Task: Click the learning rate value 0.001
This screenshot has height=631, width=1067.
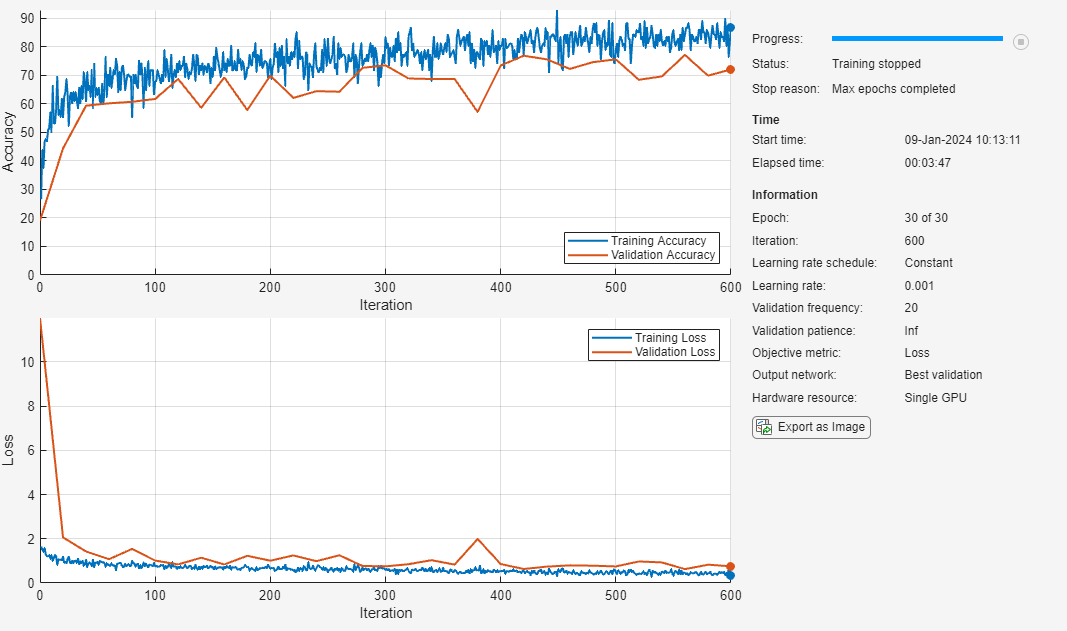Action: click(919, 286)
